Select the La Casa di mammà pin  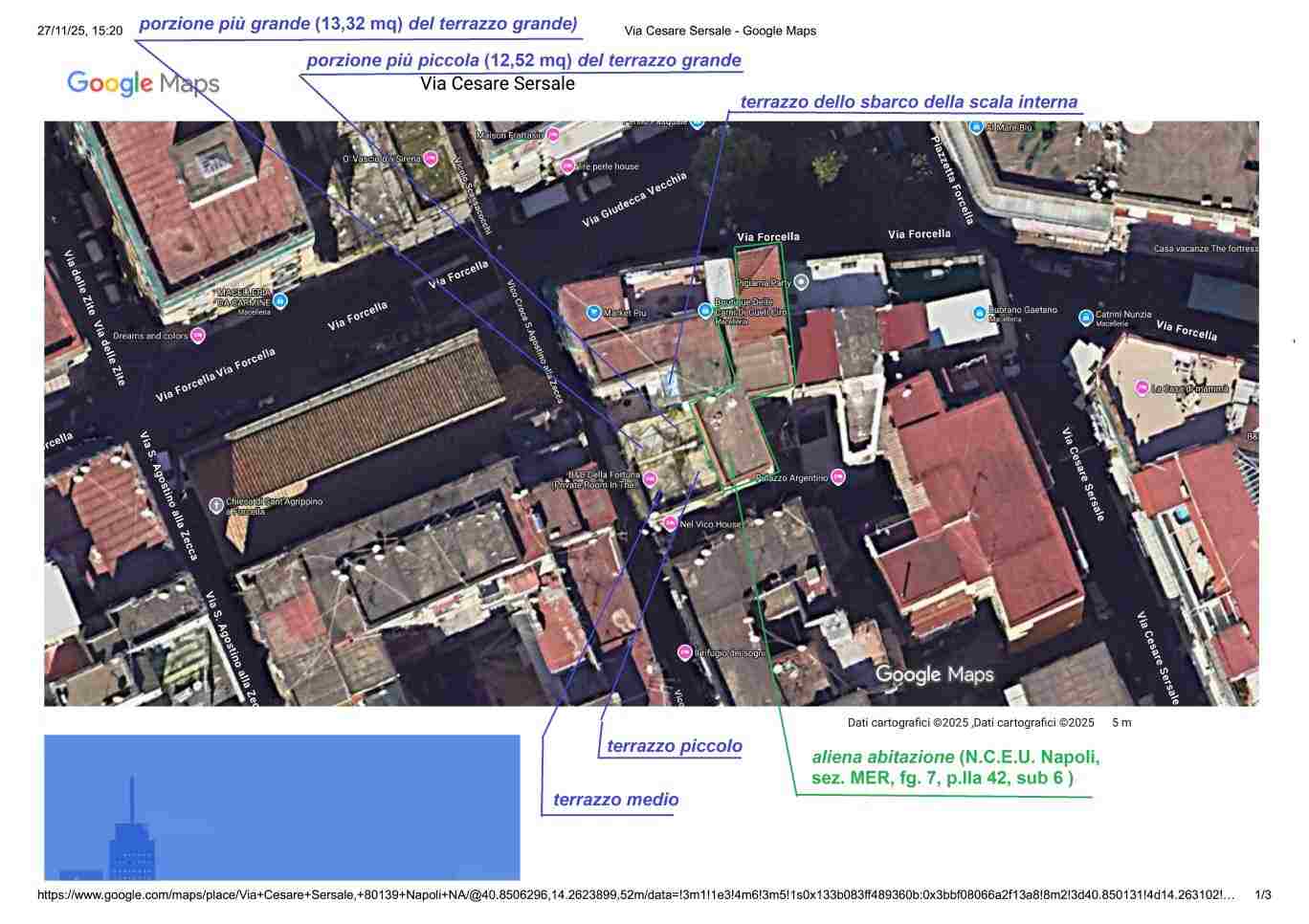tap(1142, 387)
